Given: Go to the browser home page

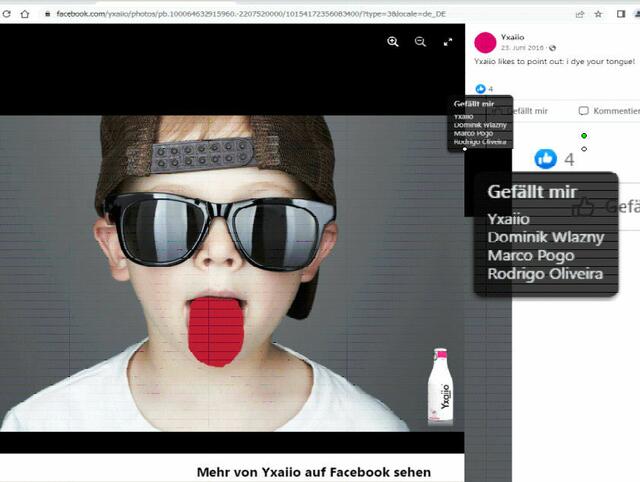Looking at the screenshot, I should click(x=25, y=14).
